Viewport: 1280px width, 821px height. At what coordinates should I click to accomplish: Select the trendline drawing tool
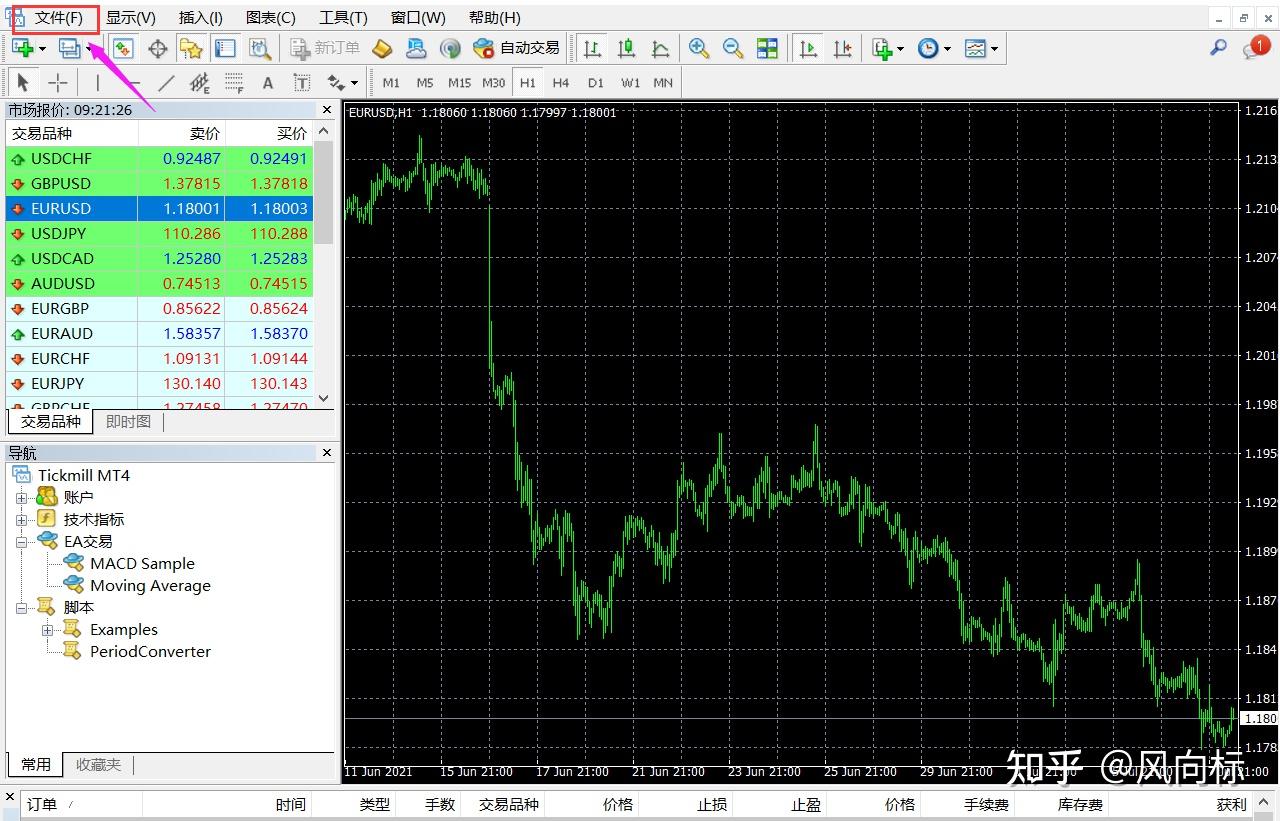coord(166,83)
